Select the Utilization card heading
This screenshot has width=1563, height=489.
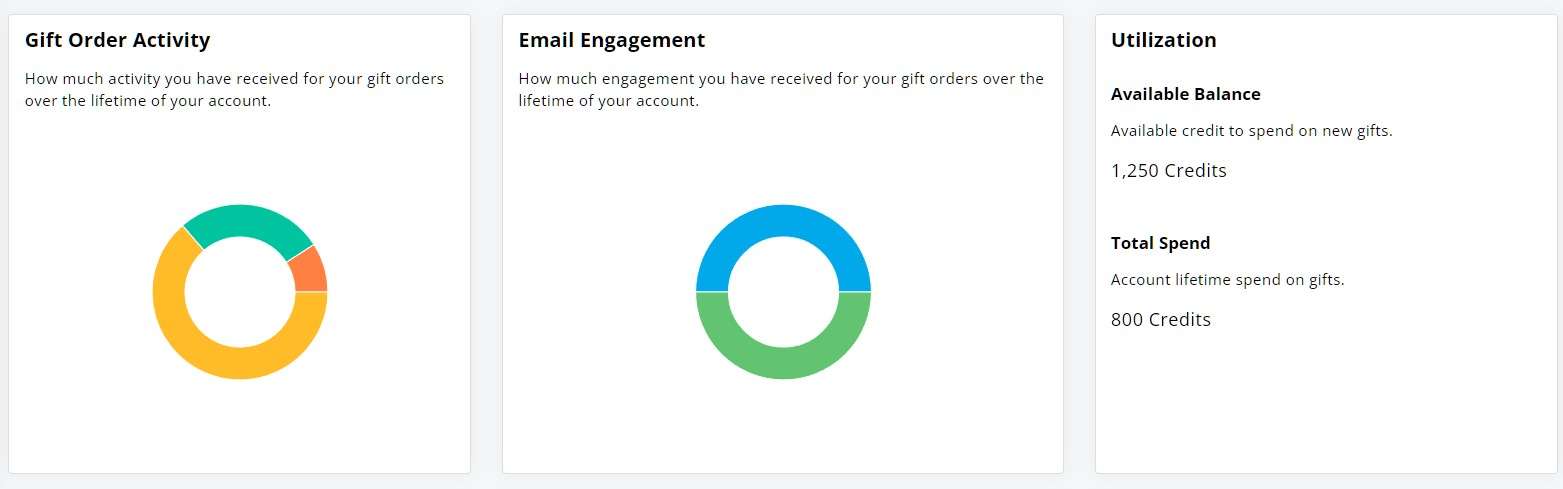[1164, 40]
